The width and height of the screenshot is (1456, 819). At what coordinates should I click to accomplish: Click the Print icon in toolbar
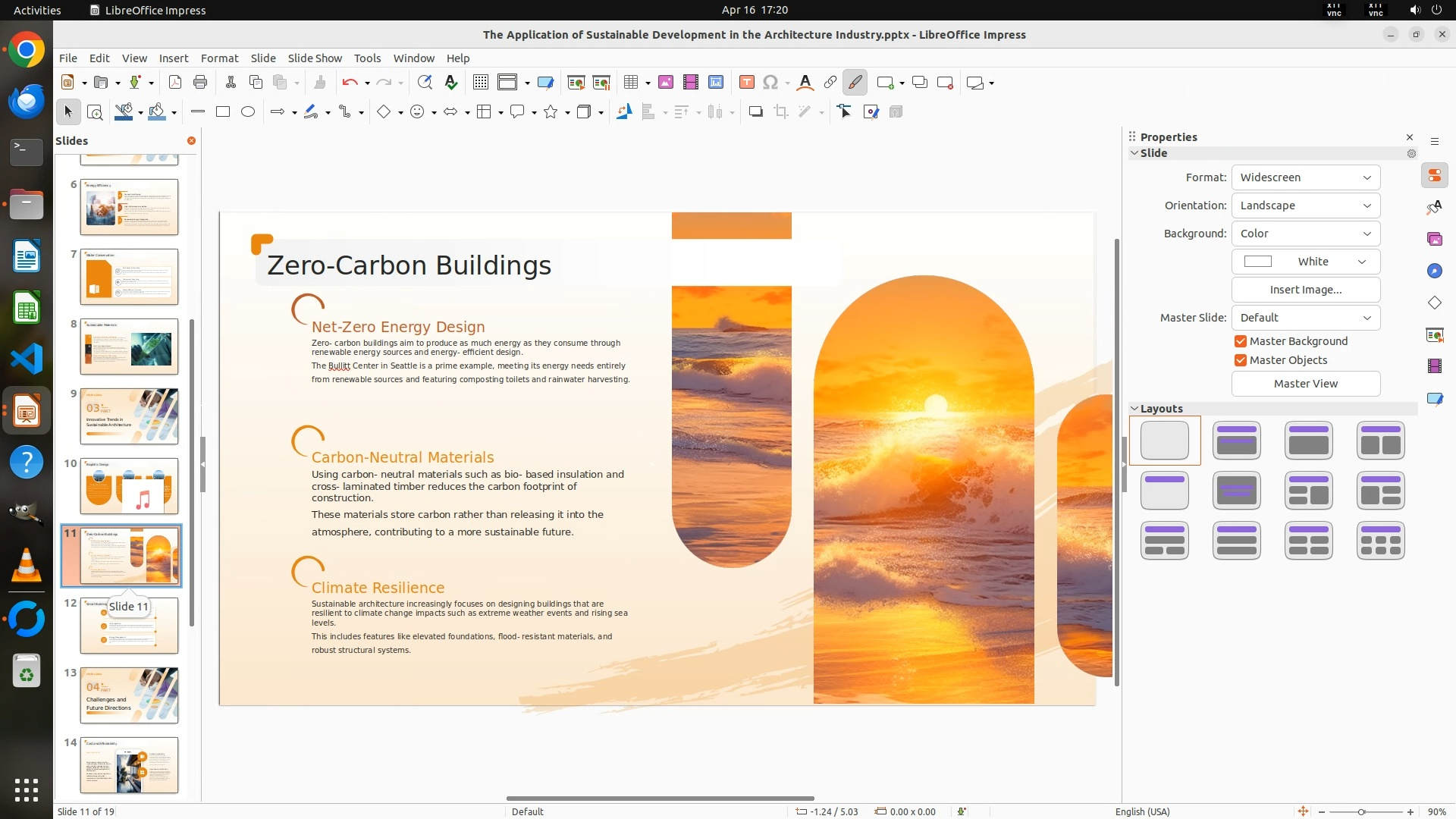(x=200, y=83)
